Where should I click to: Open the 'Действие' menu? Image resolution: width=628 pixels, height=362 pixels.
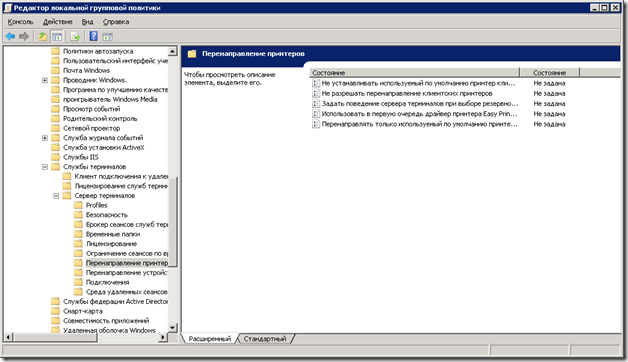click(58, 22)
